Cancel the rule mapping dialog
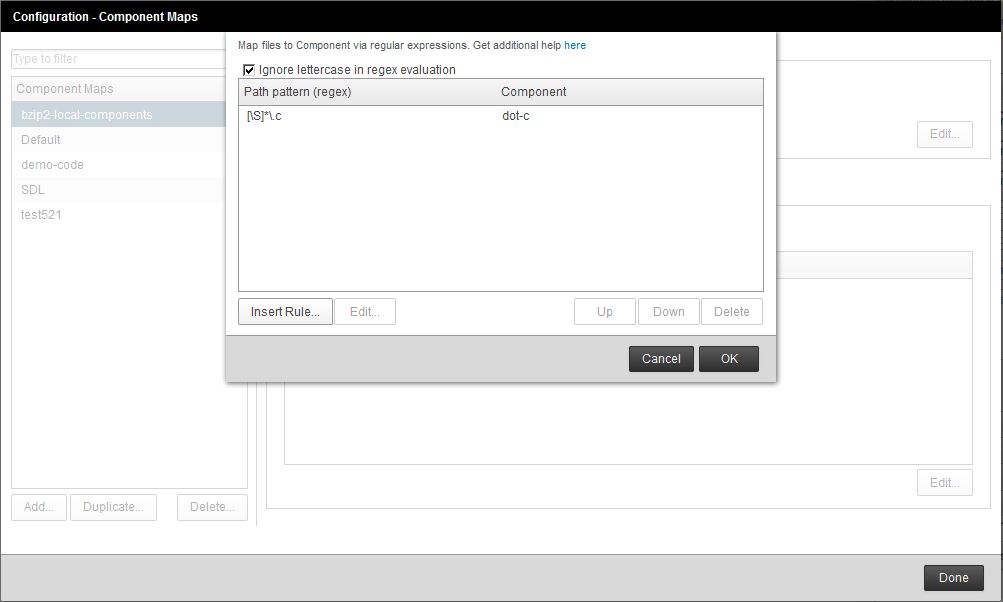This screenshot has height=602, width=1003. [661, 359]
